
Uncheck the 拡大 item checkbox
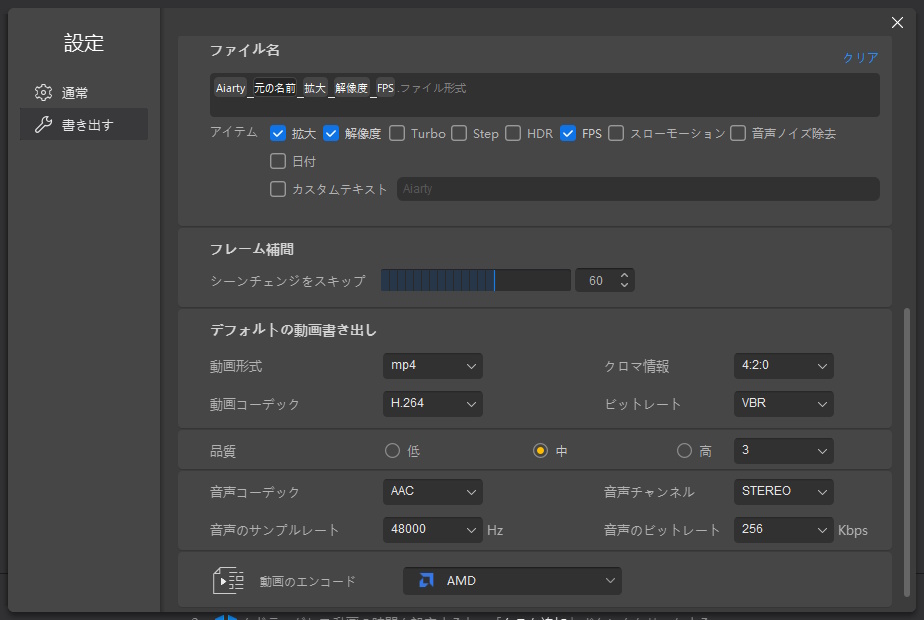point(278,133)
